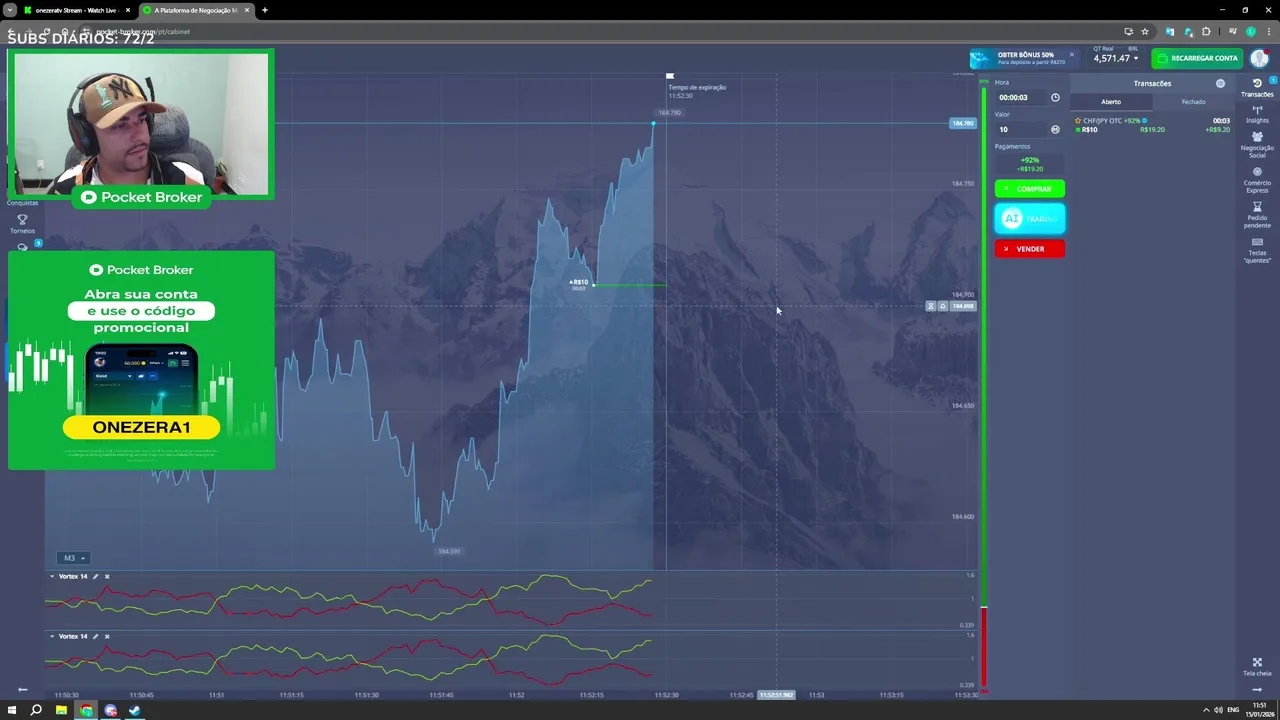Switch to the Fechado tab
This screenshot has height=720, width=1280.
[x=1193, y=102]
